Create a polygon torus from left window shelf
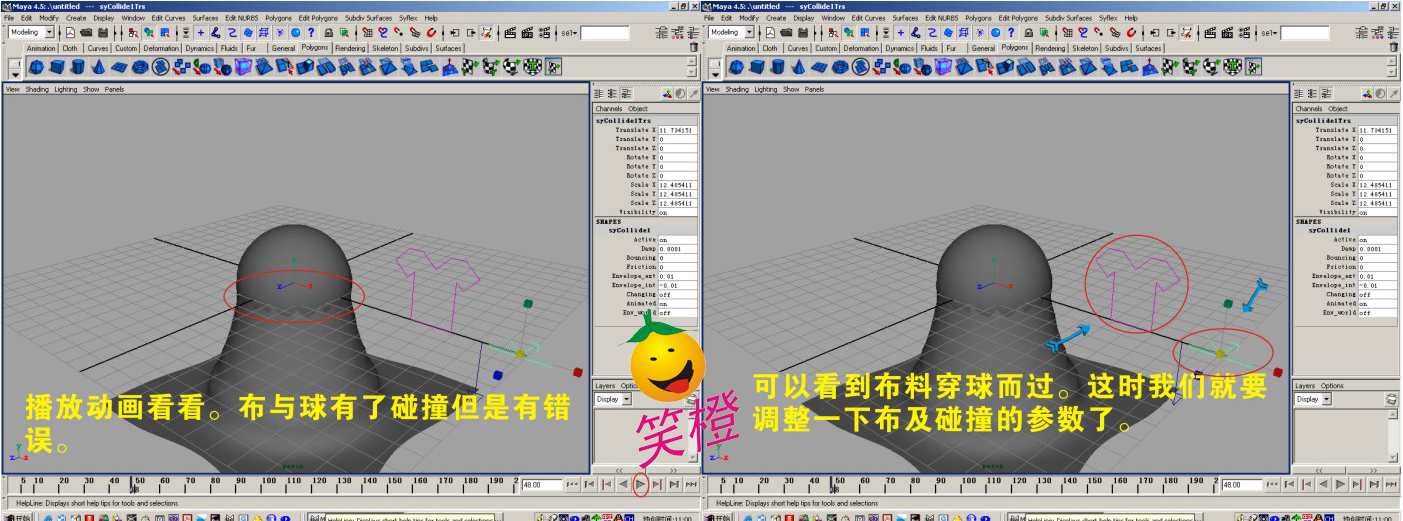 139,68
